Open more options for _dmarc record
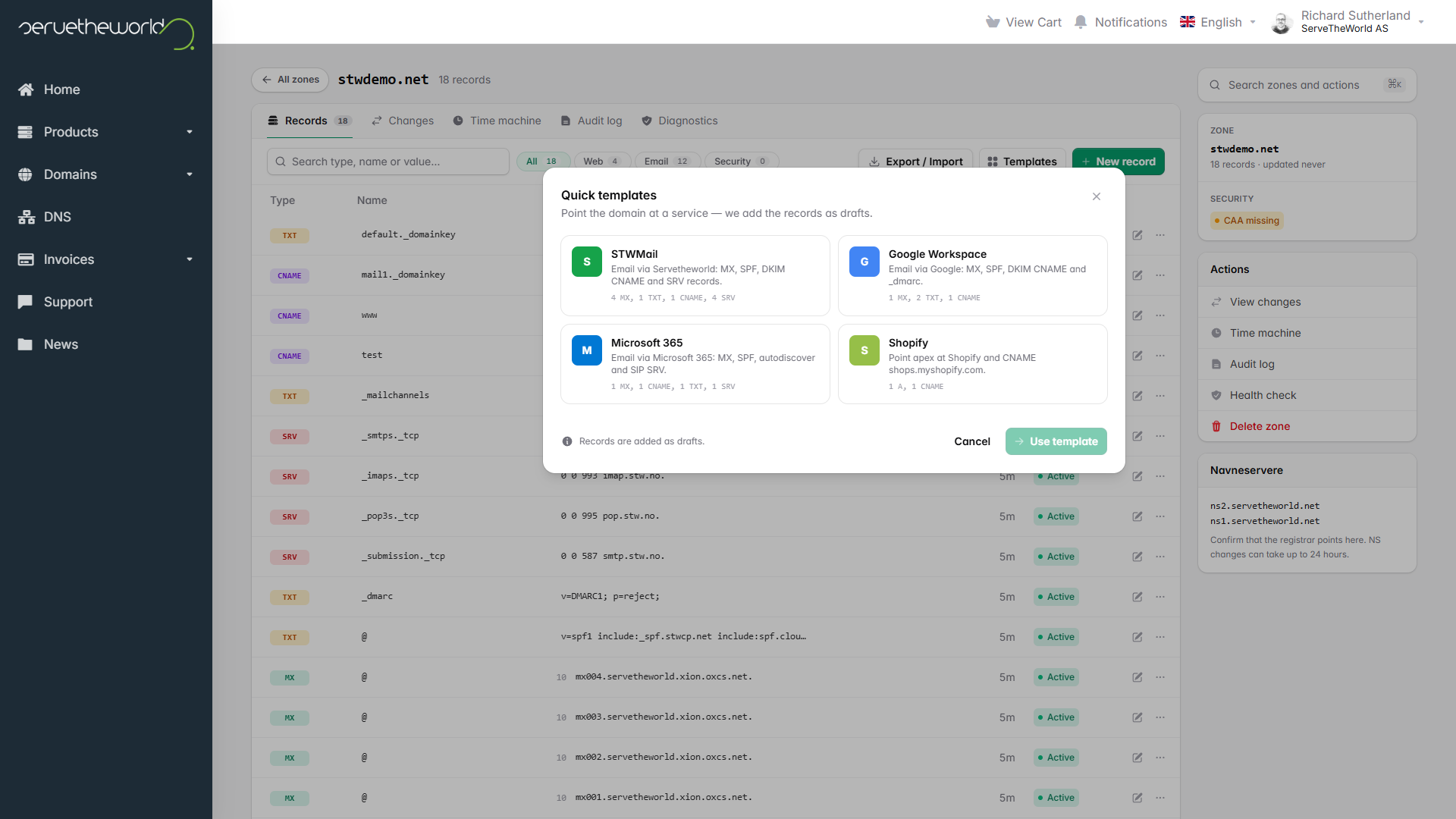Image resolution: width=1456 pixels, height=819 pixels. click(1160, 597)
